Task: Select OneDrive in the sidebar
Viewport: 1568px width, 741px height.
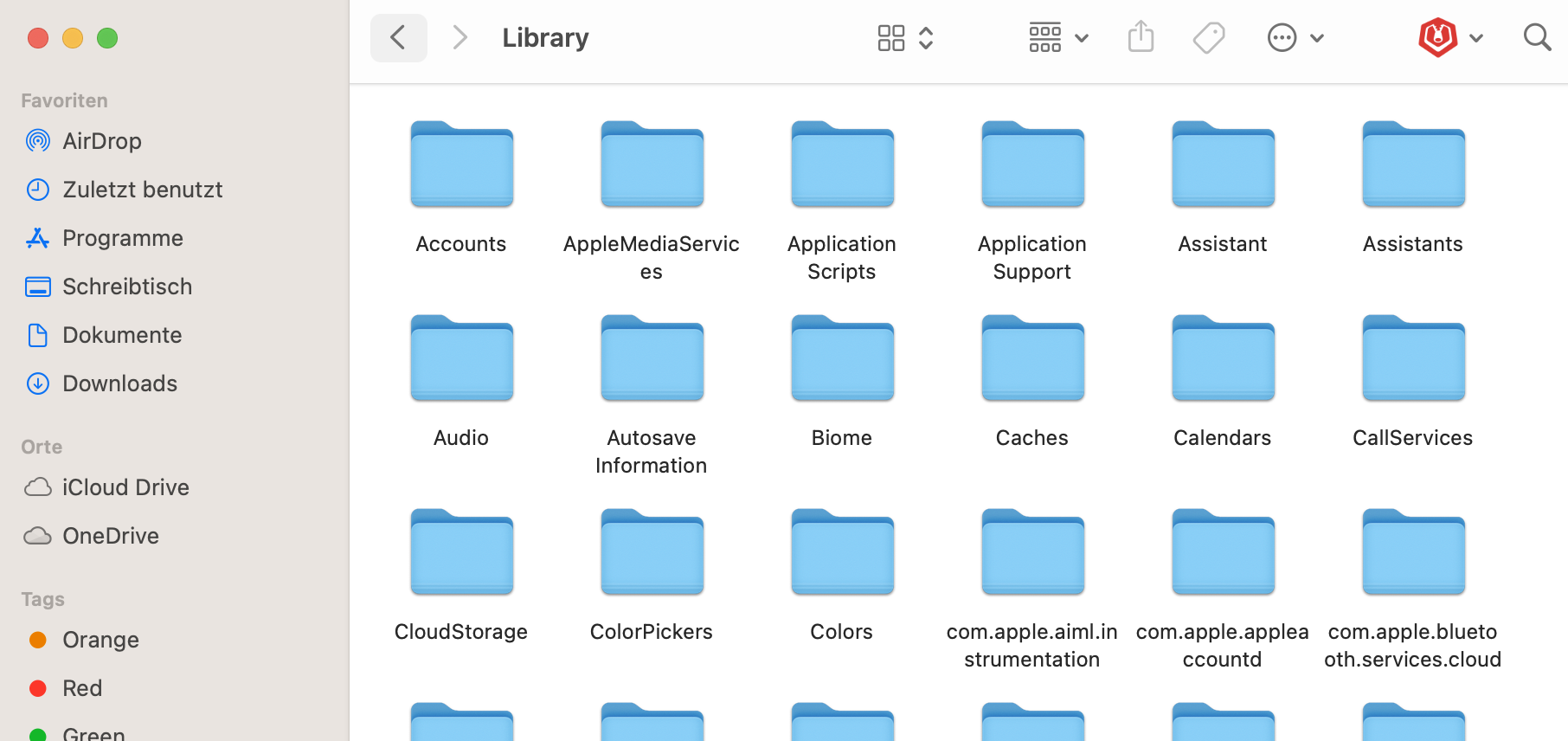Action: 110,536
